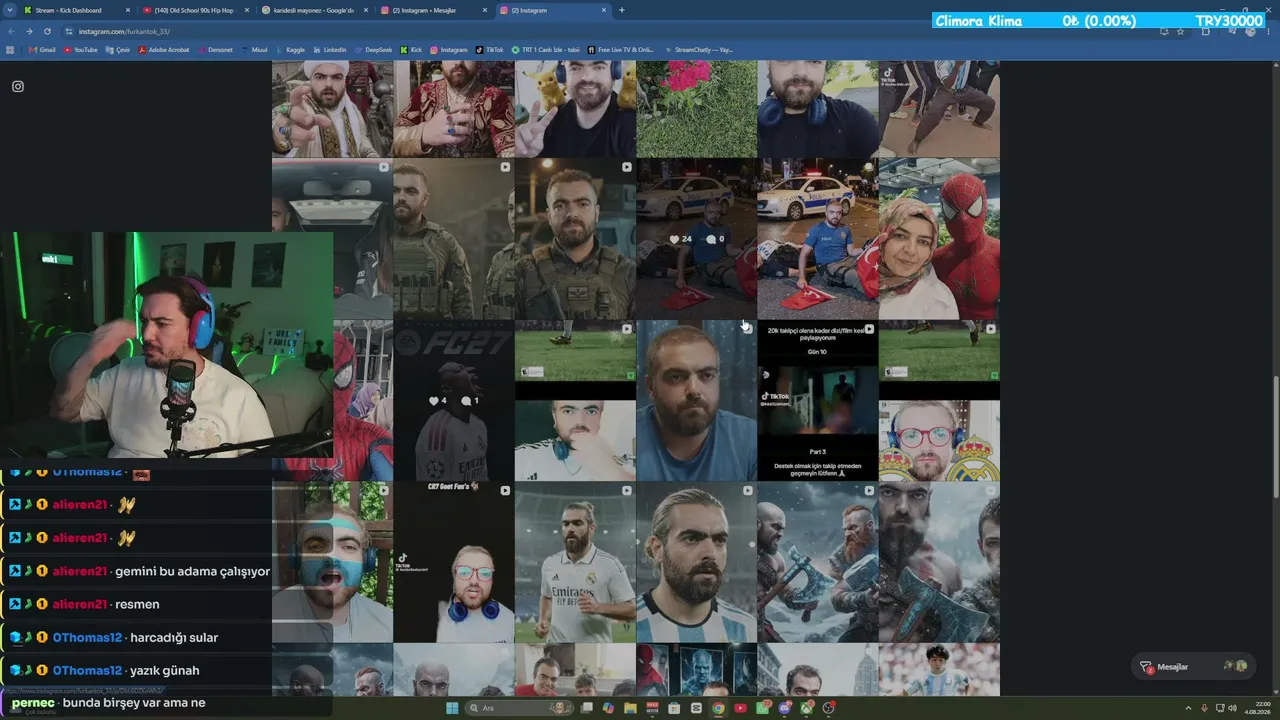Open the Xbox app from the taskbar
The width and height of the screenshot is (1280, 720).
click(x=806, y=708)
